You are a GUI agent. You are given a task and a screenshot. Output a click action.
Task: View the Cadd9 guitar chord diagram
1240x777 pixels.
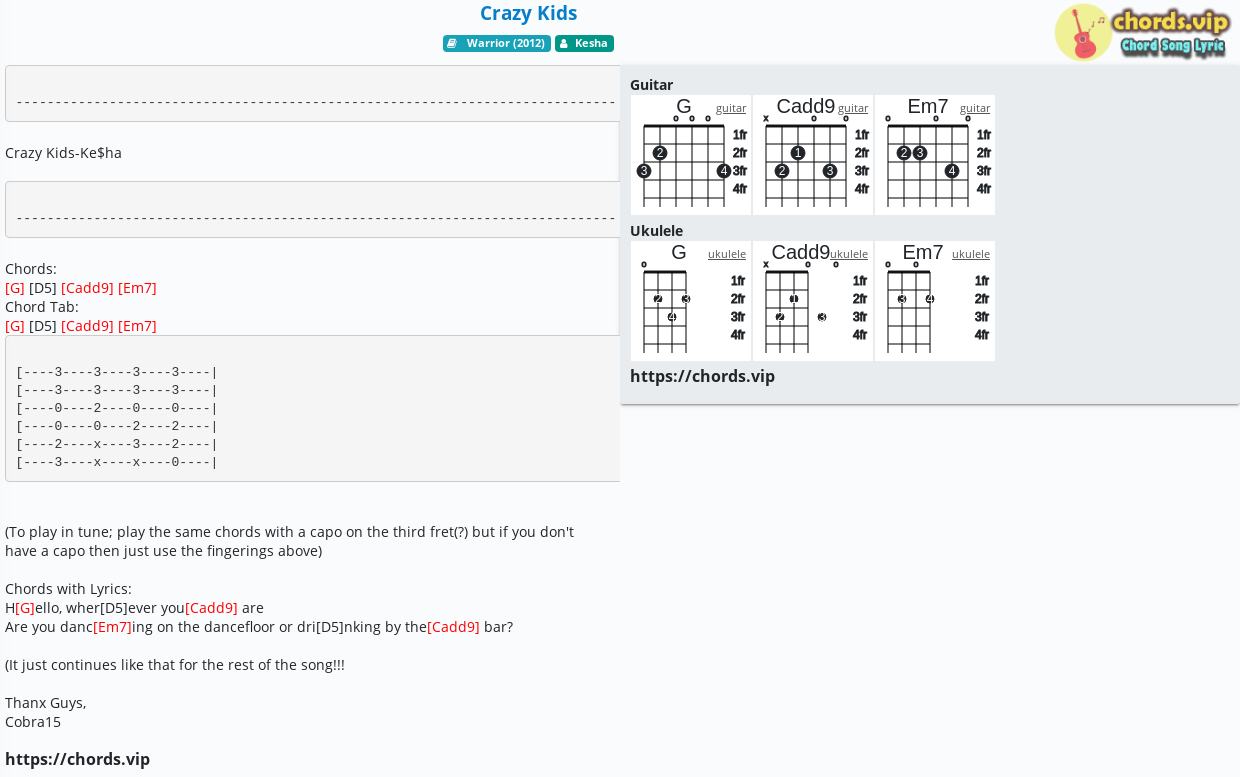[813, 155]
